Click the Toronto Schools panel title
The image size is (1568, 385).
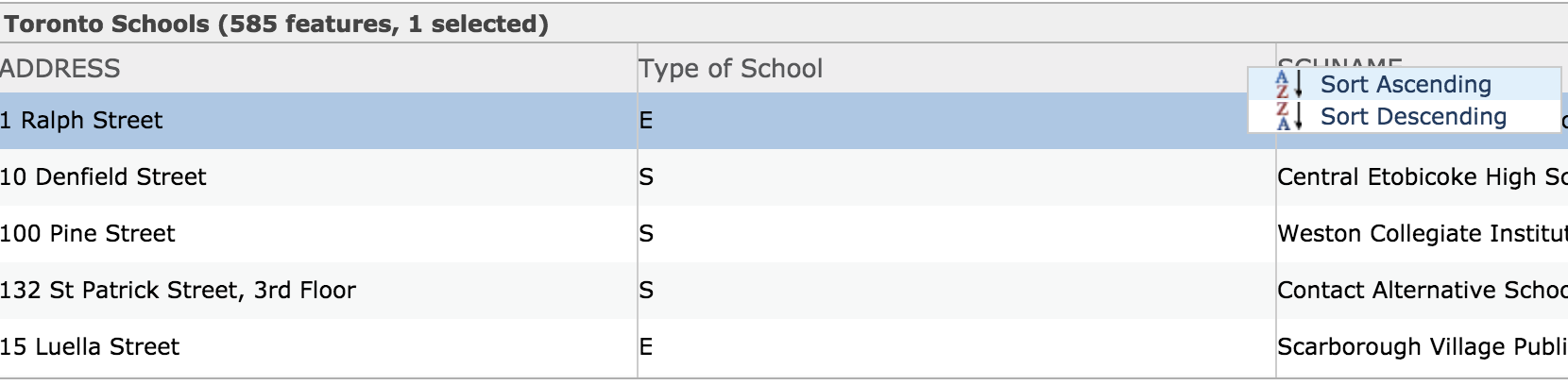[276, 24]
